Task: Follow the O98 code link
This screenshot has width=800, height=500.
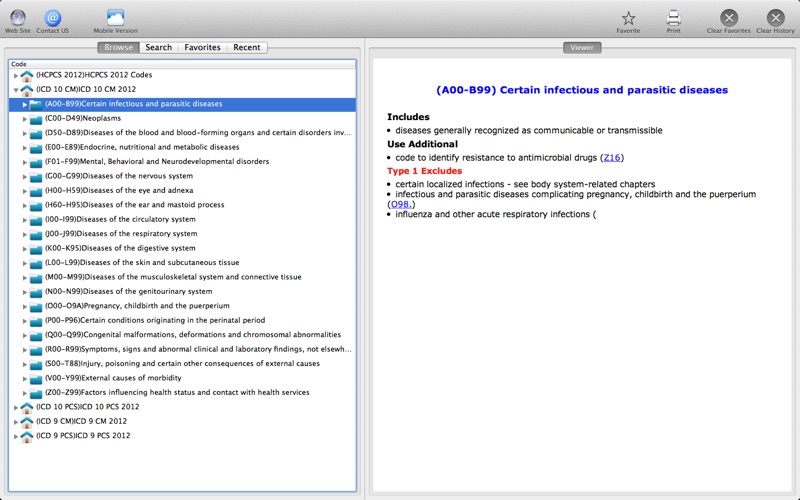Action: [401, 204]
